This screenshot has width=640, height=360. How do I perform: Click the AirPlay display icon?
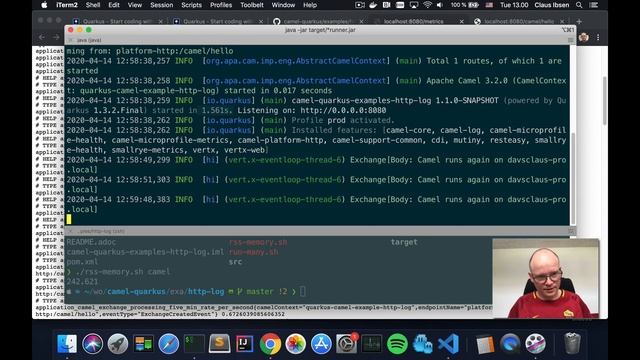414,5
